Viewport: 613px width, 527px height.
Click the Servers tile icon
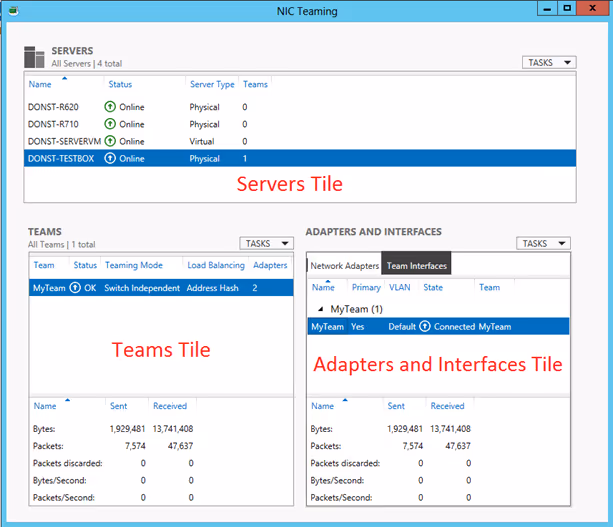[34, 57]
